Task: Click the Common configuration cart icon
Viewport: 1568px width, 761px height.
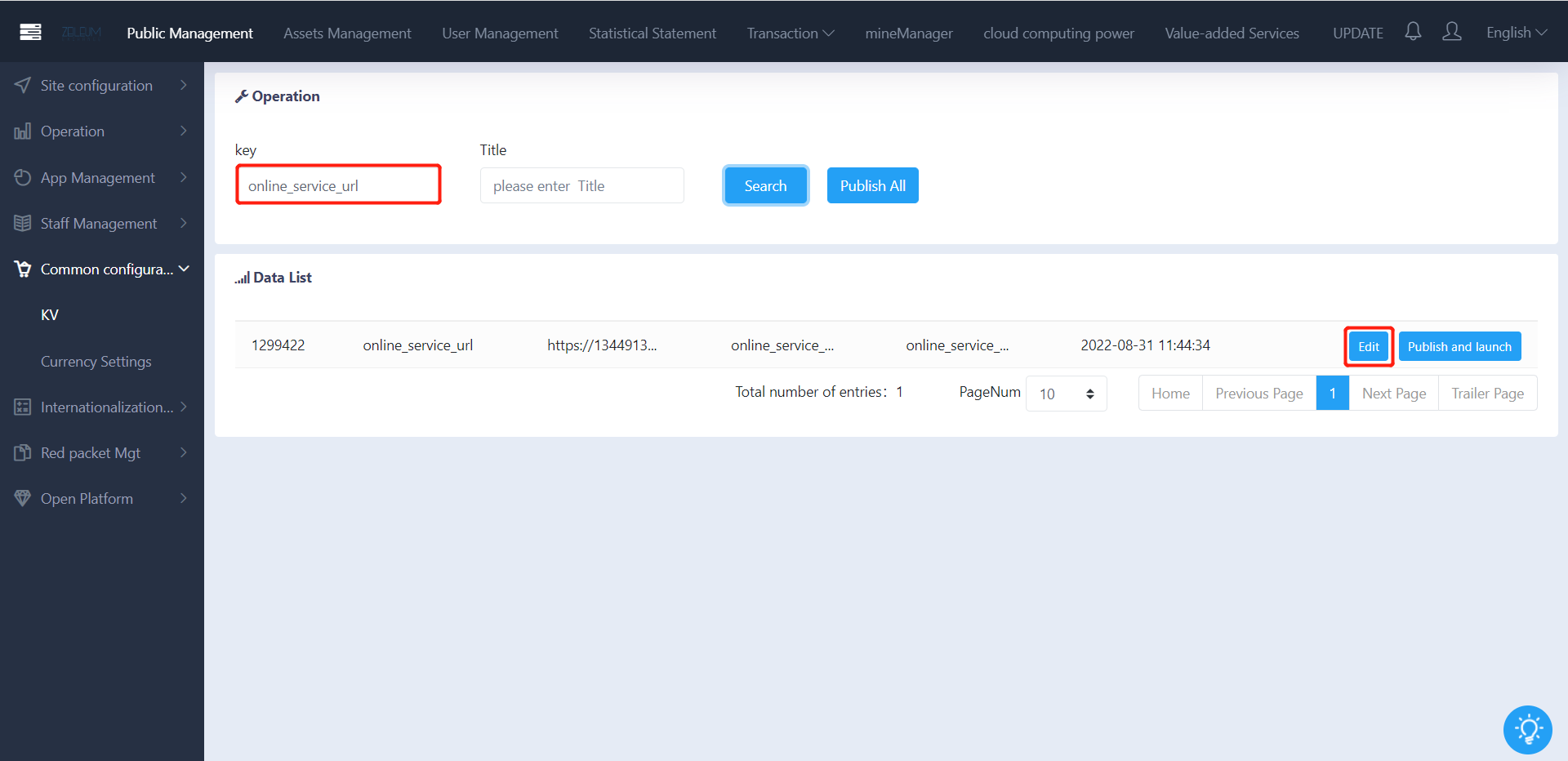Action: click(x=23, y=269)
